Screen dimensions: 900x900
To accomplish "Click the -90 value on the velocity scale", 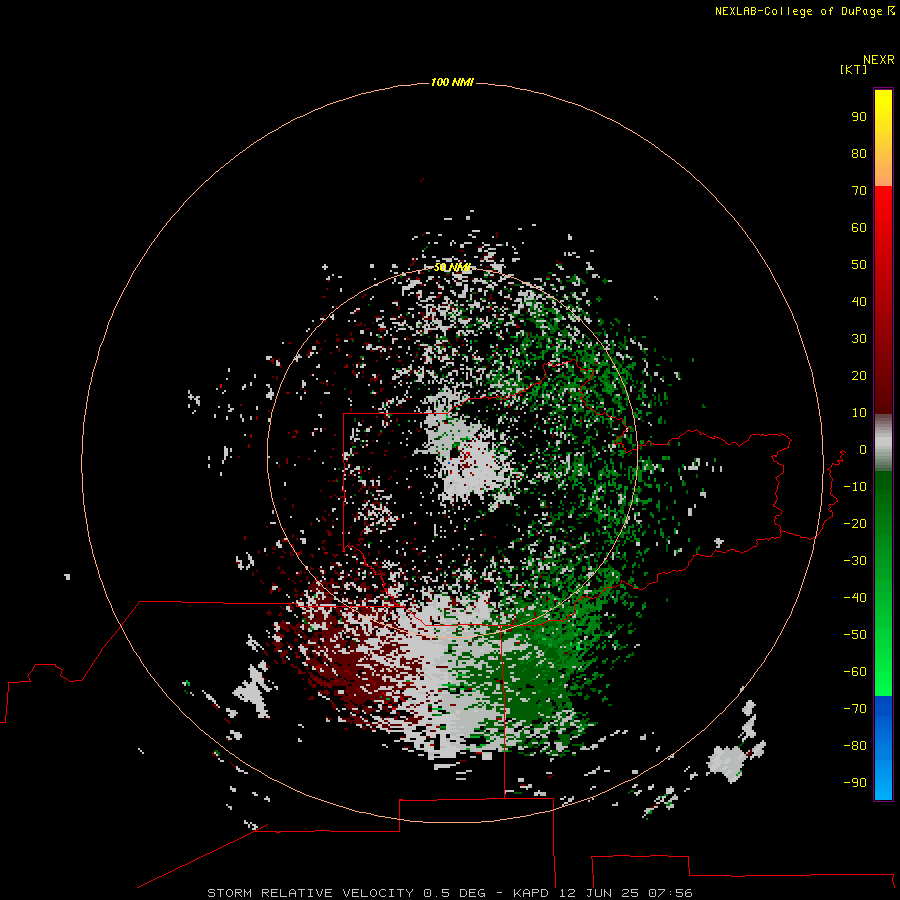I will pyautogui.click(x=855, y=782).
